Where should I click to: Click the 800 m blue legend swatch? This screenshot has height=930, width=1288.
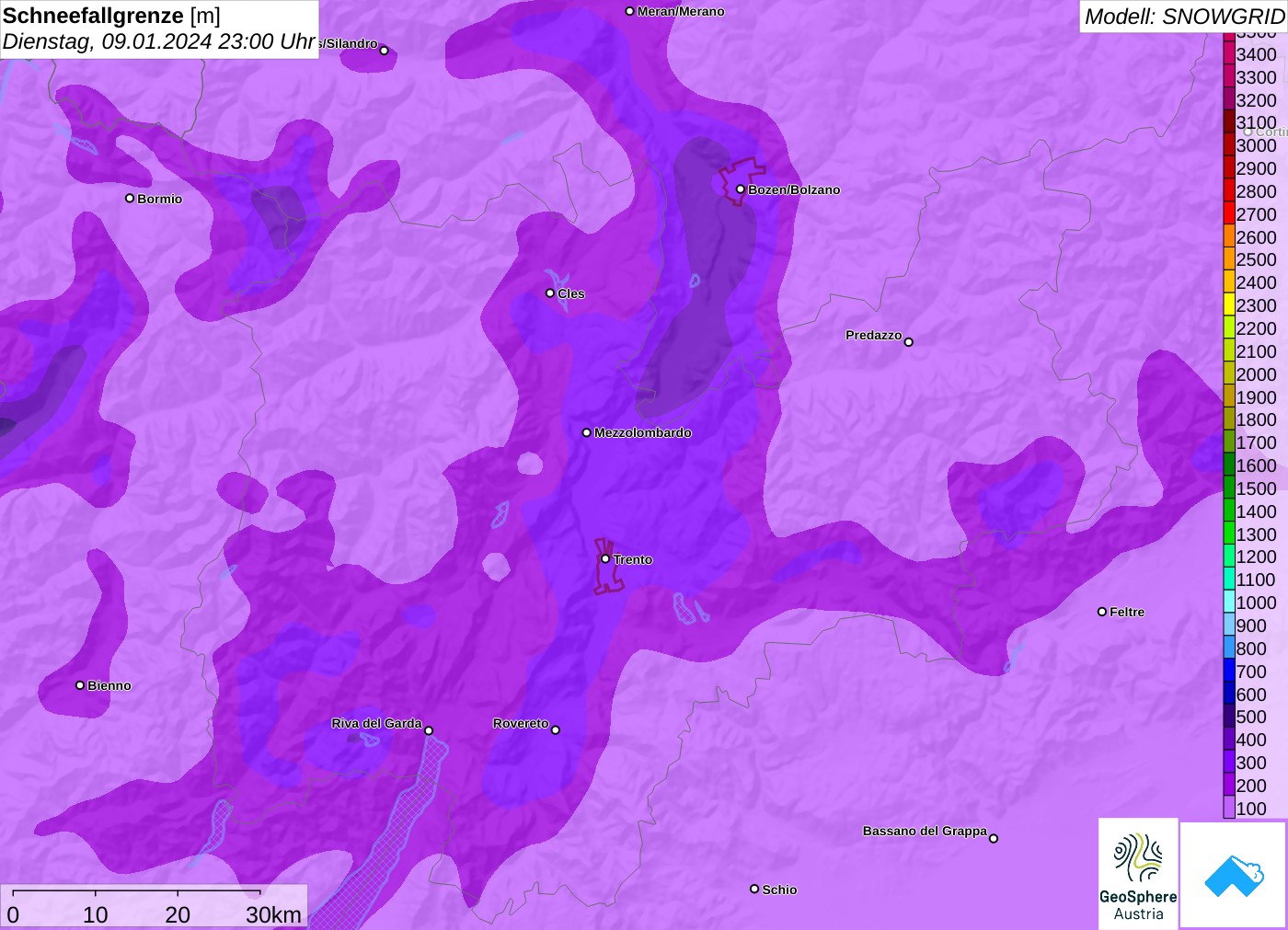(1229, 649)
